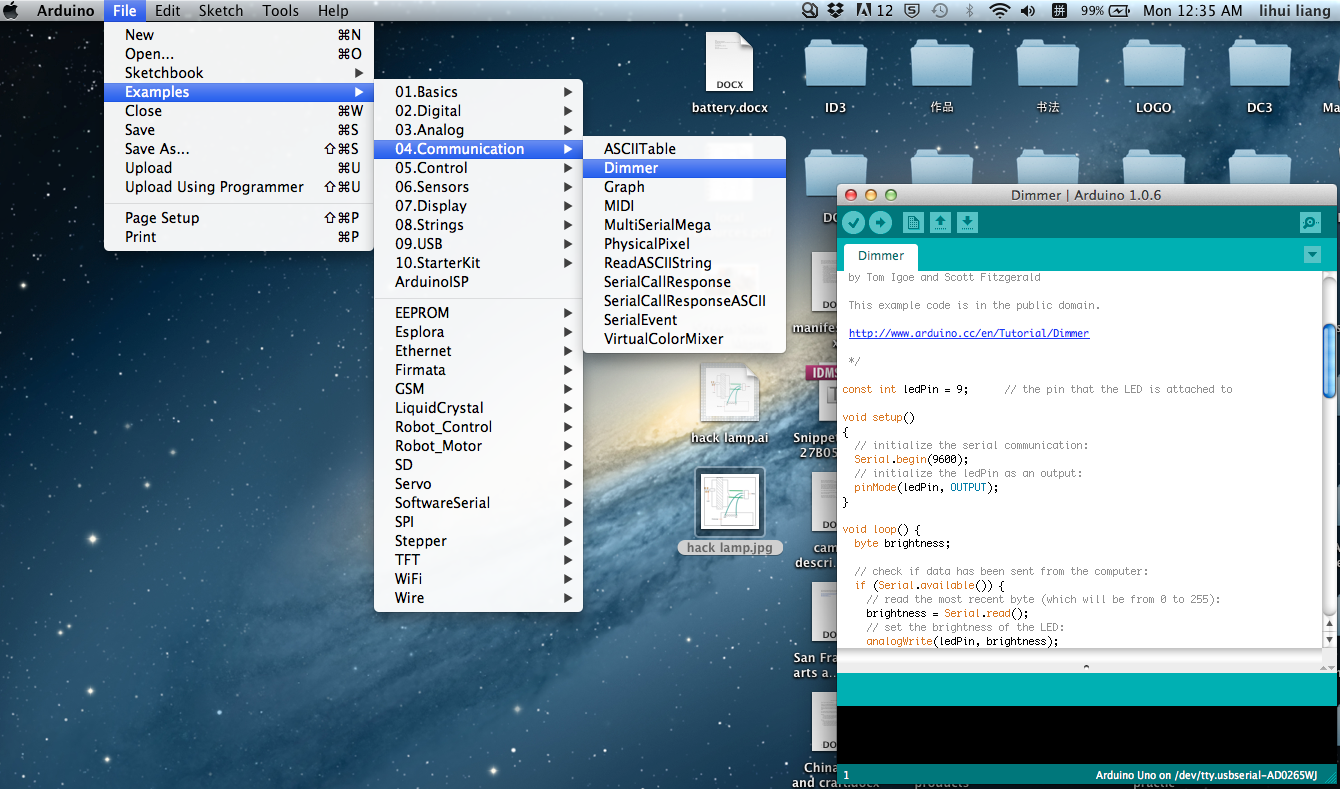The image size is (1340, 789).
Task: Expand the WiFi library examples
Action: [x=478, y=579]
